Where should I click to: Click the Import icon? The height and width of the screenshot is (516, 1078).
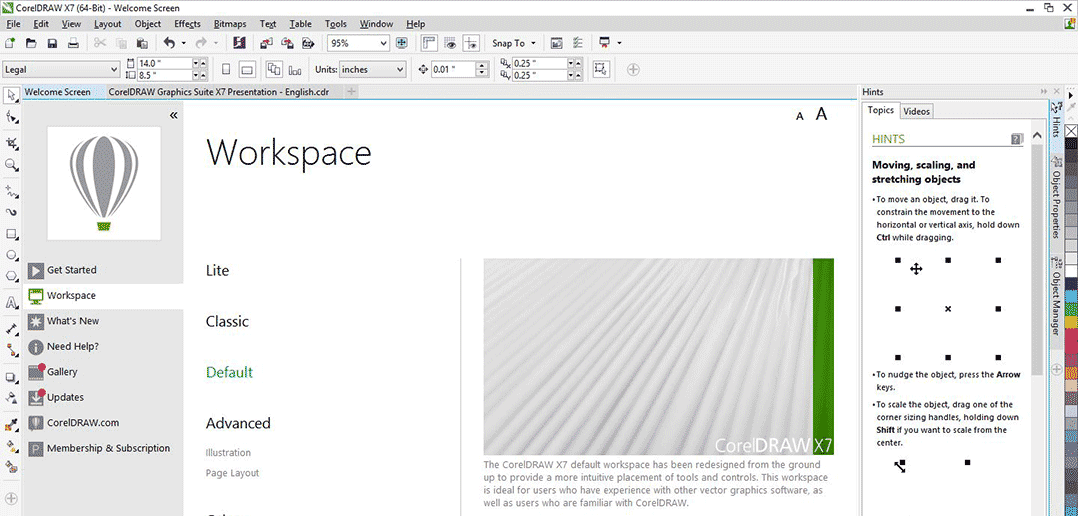click(x=267, y=43)
